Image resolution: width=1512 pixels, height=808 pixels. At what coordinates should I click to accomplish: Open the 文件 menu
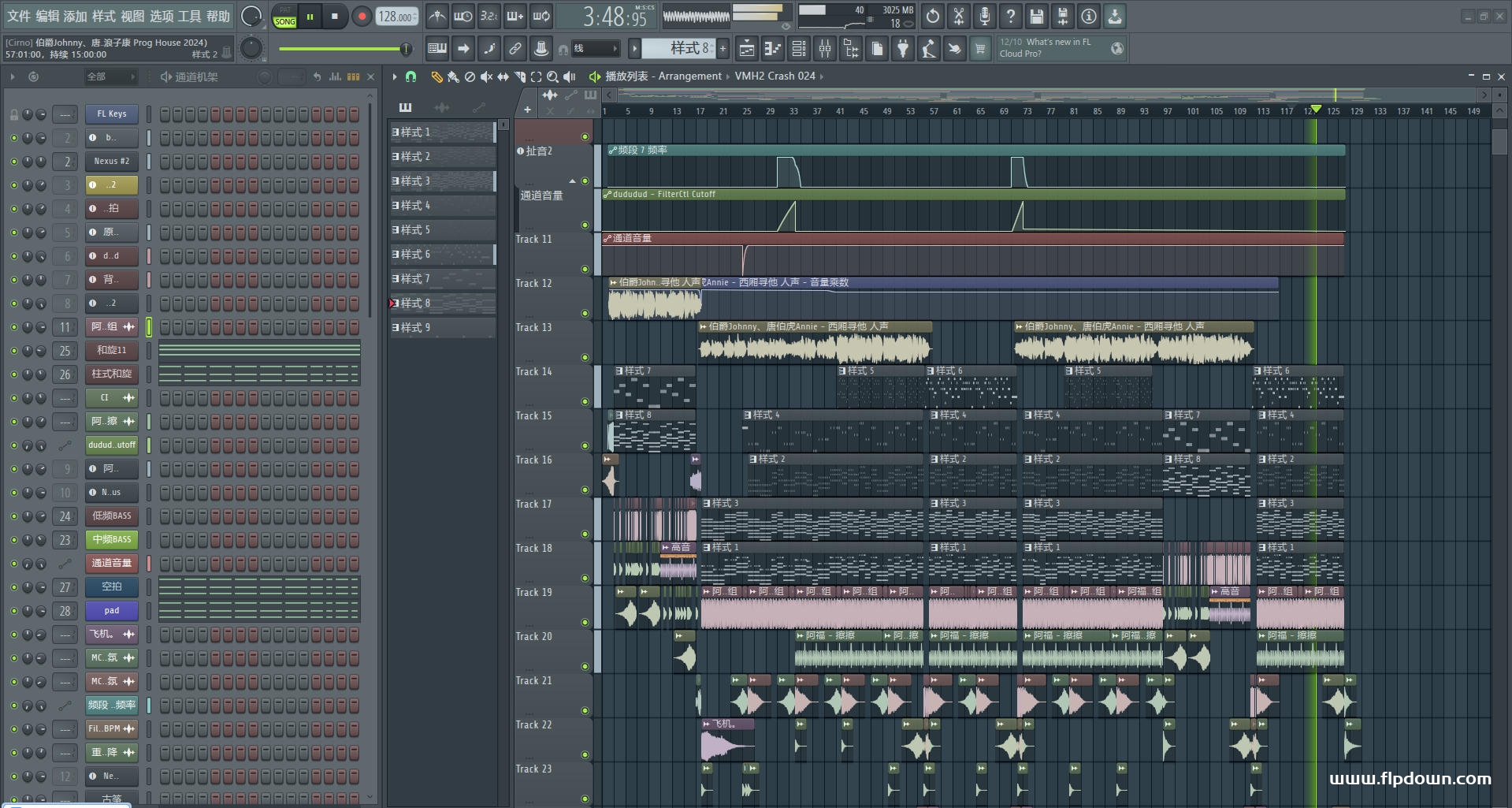tap(19, 16)
